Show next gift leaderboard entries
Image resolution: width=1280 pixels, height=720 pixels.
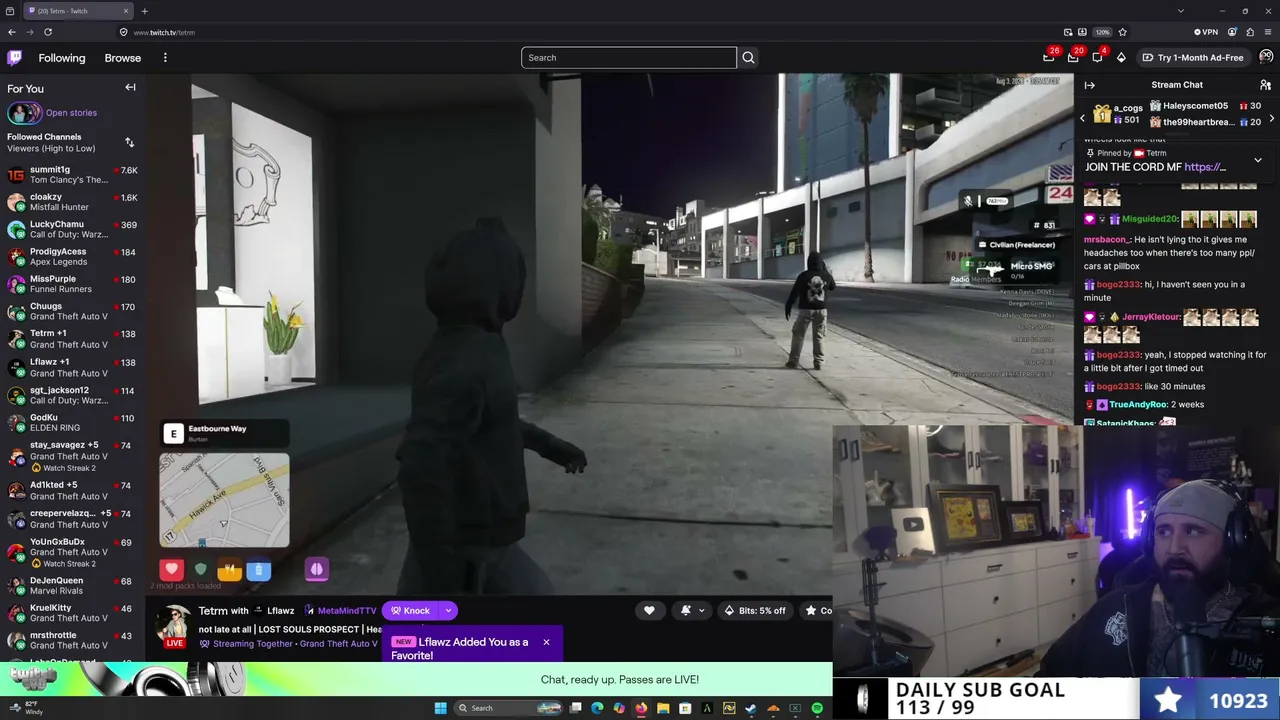coord(1271,119)
